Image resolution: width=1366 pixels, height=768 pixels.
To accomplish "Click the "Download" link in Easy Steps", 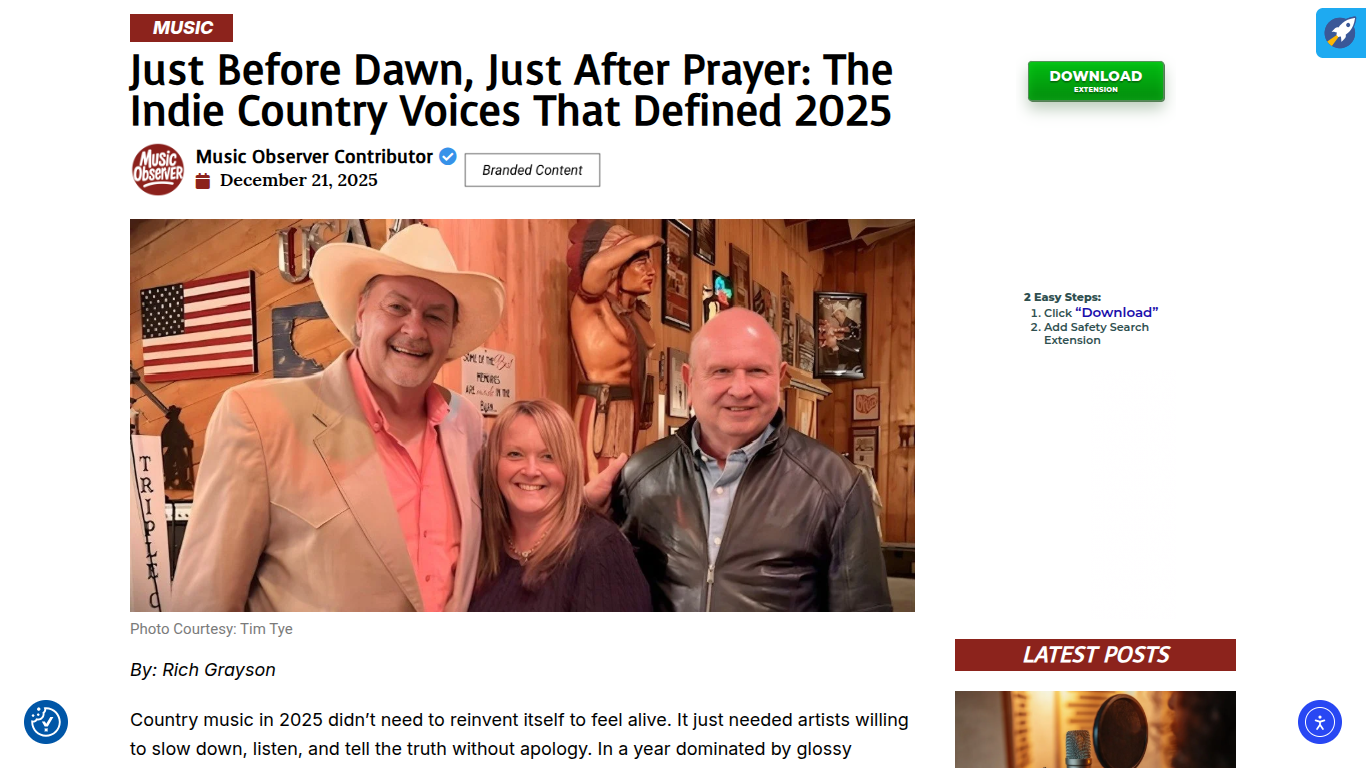I will click(x=1116, y=312).
